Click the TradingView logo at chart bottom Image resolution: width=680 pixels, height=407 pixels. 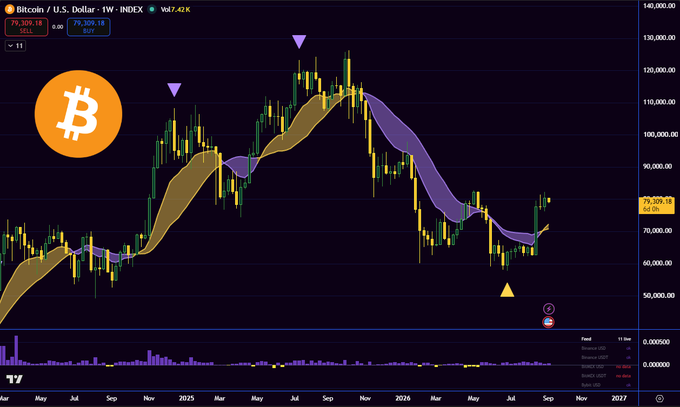(x=14, y=379)
